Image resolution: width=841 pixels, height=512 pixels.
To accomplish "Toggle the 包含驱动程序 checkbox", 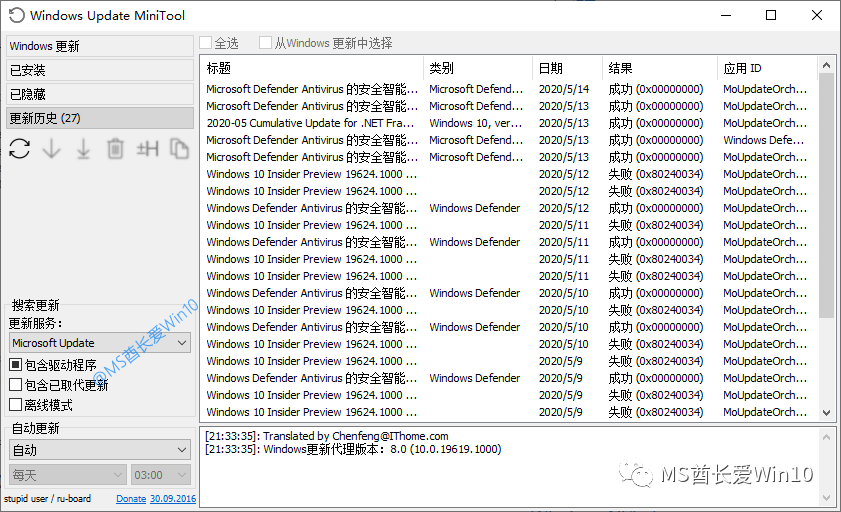I will (x=16, y=365).
